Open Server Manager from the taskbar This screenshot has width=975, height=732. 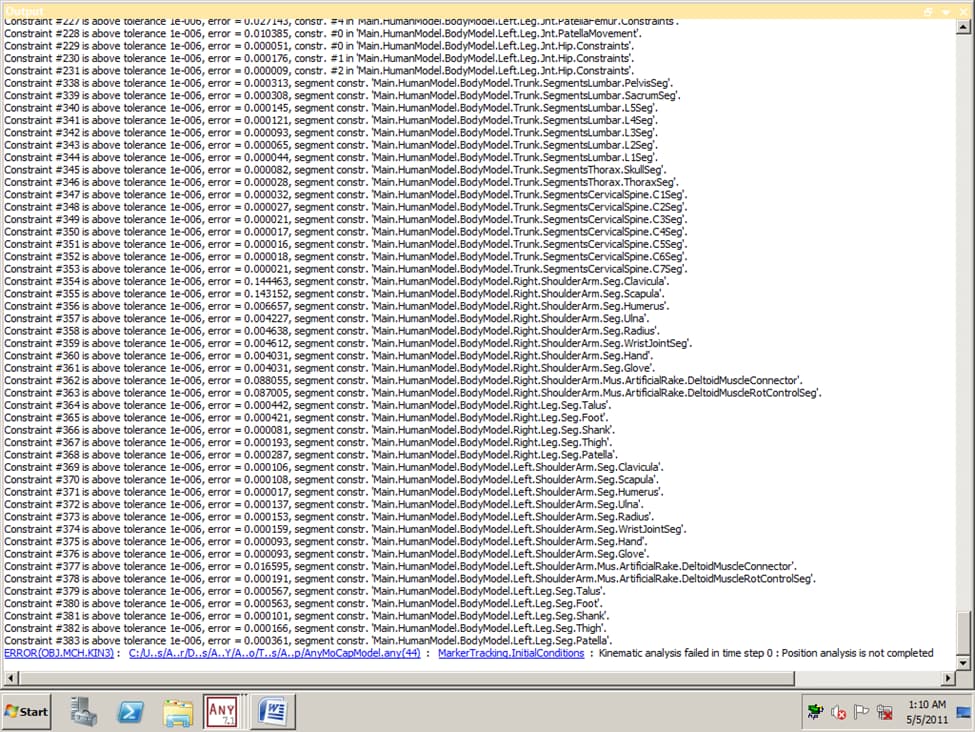(86, 711)
